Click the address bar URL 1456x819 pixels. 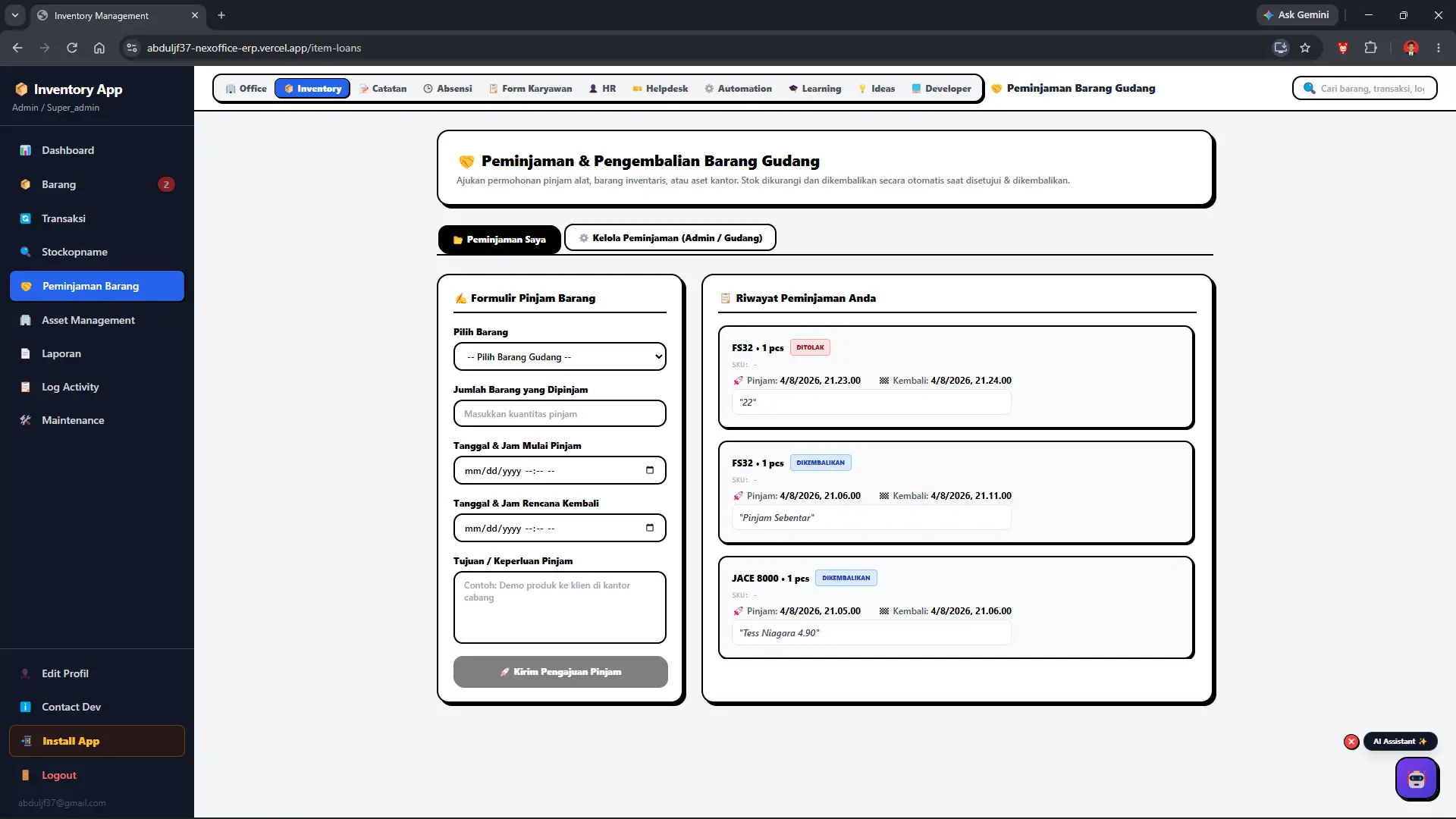tap(254, 48)
